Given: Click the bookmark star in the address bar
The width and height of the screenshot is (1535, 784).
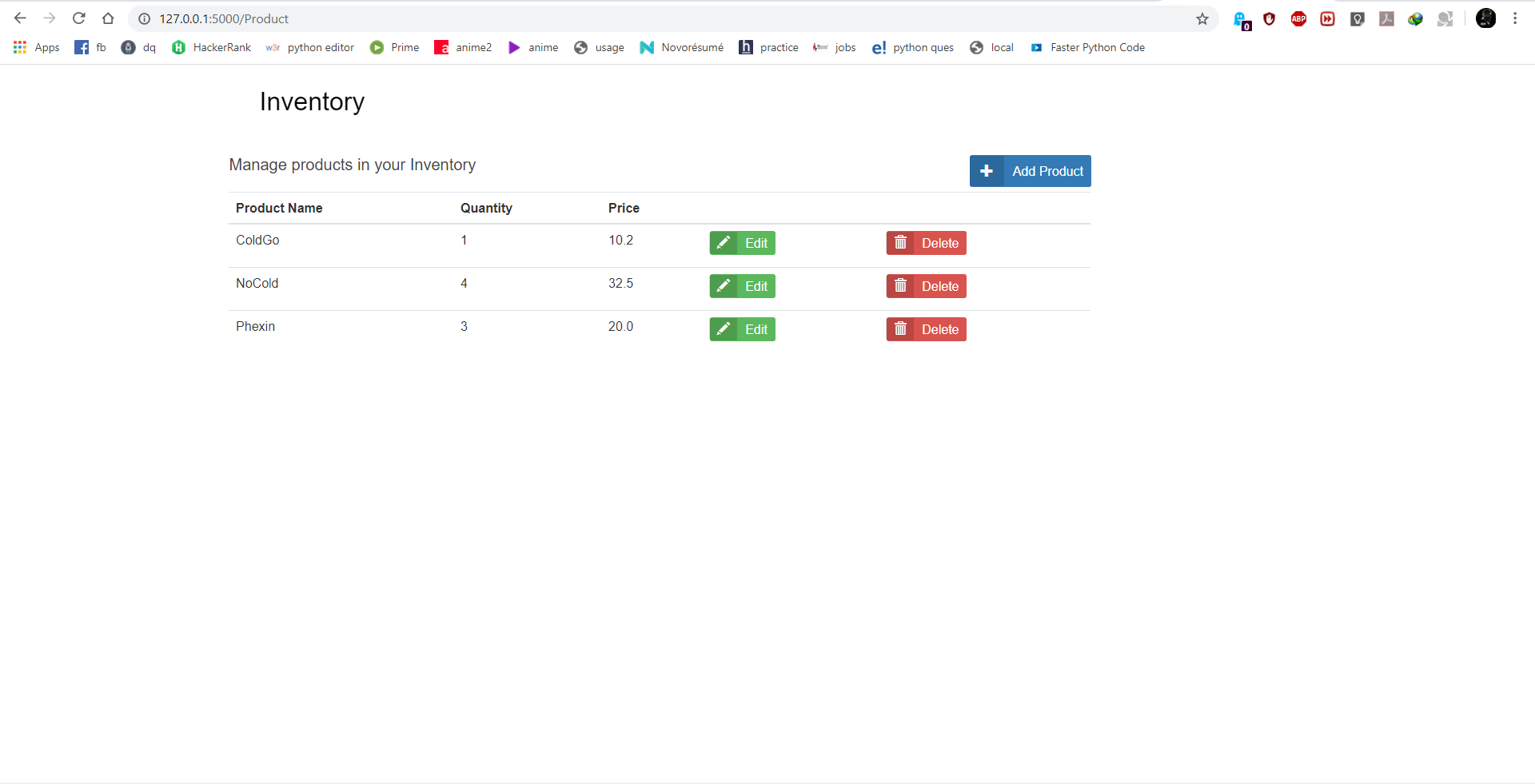Looking at the screenshot, I should tap(1202, 18).
